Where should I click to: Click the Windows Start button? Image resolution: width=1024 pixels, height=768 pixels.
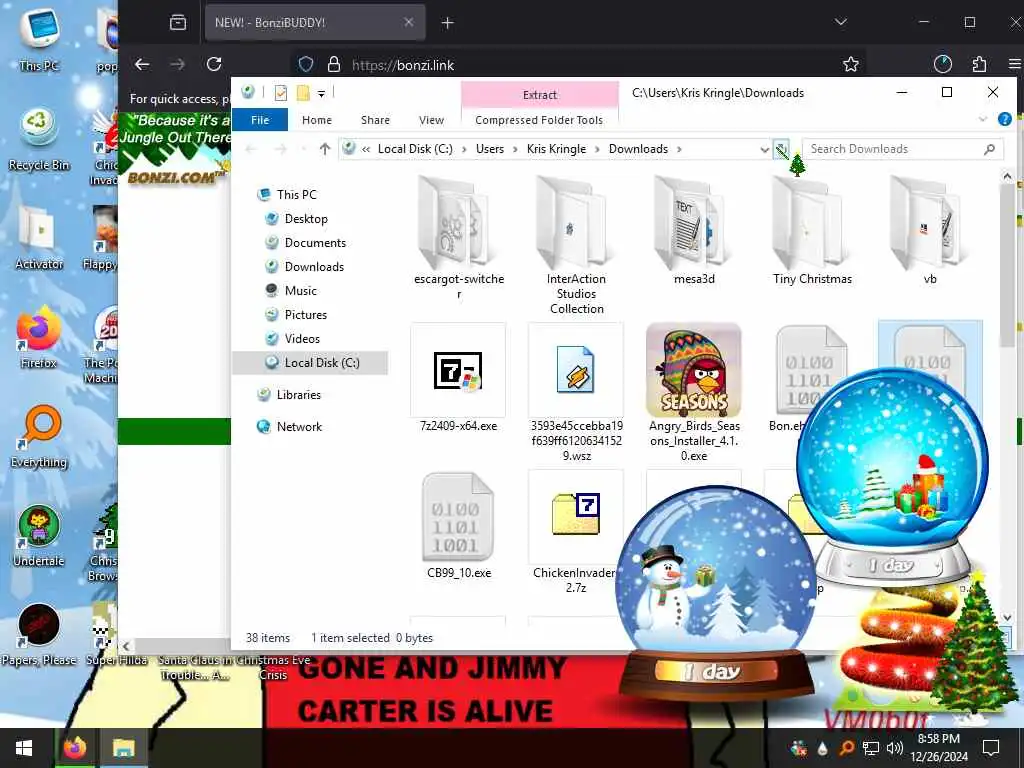coord(24,748)
